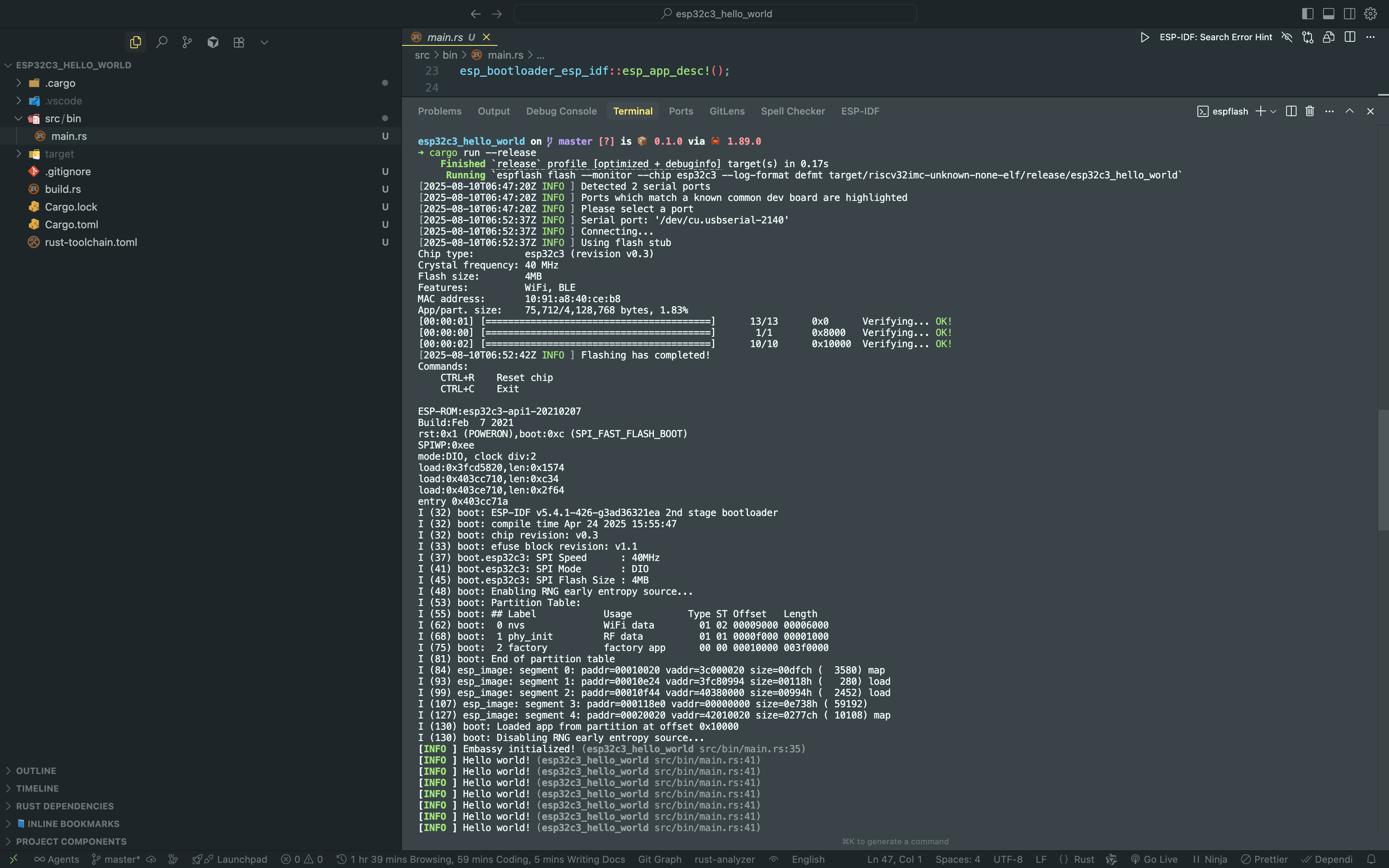The width and height of the screenshot is (1389, 868).
Task: Close the main.rs editor tab
Action: 486,37
